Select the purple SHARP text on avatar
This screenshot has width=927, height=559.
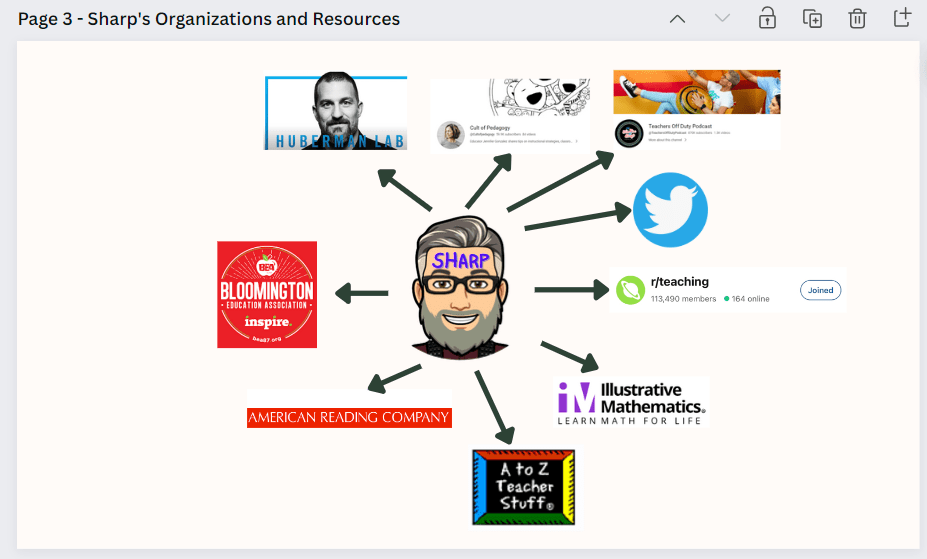click(x=461, y=261)
